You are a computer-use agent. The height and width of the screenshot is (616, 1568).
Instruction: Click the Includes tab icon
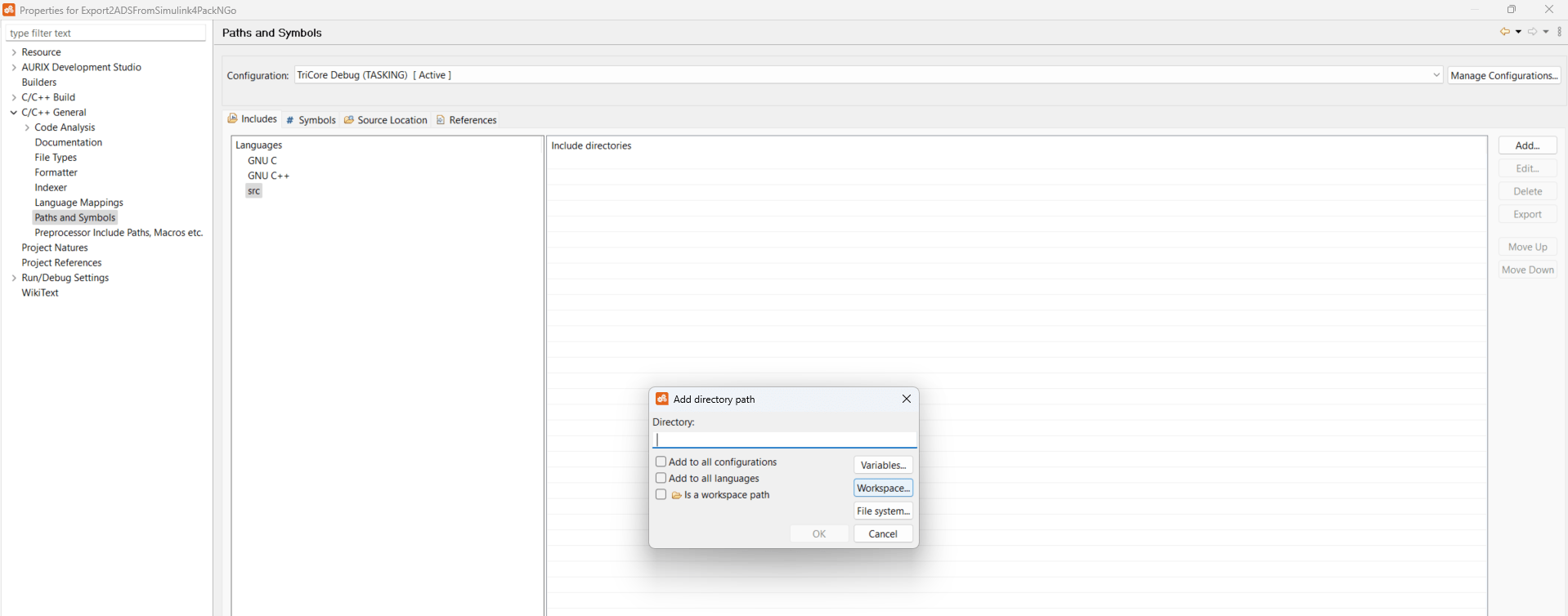[233, 118]
